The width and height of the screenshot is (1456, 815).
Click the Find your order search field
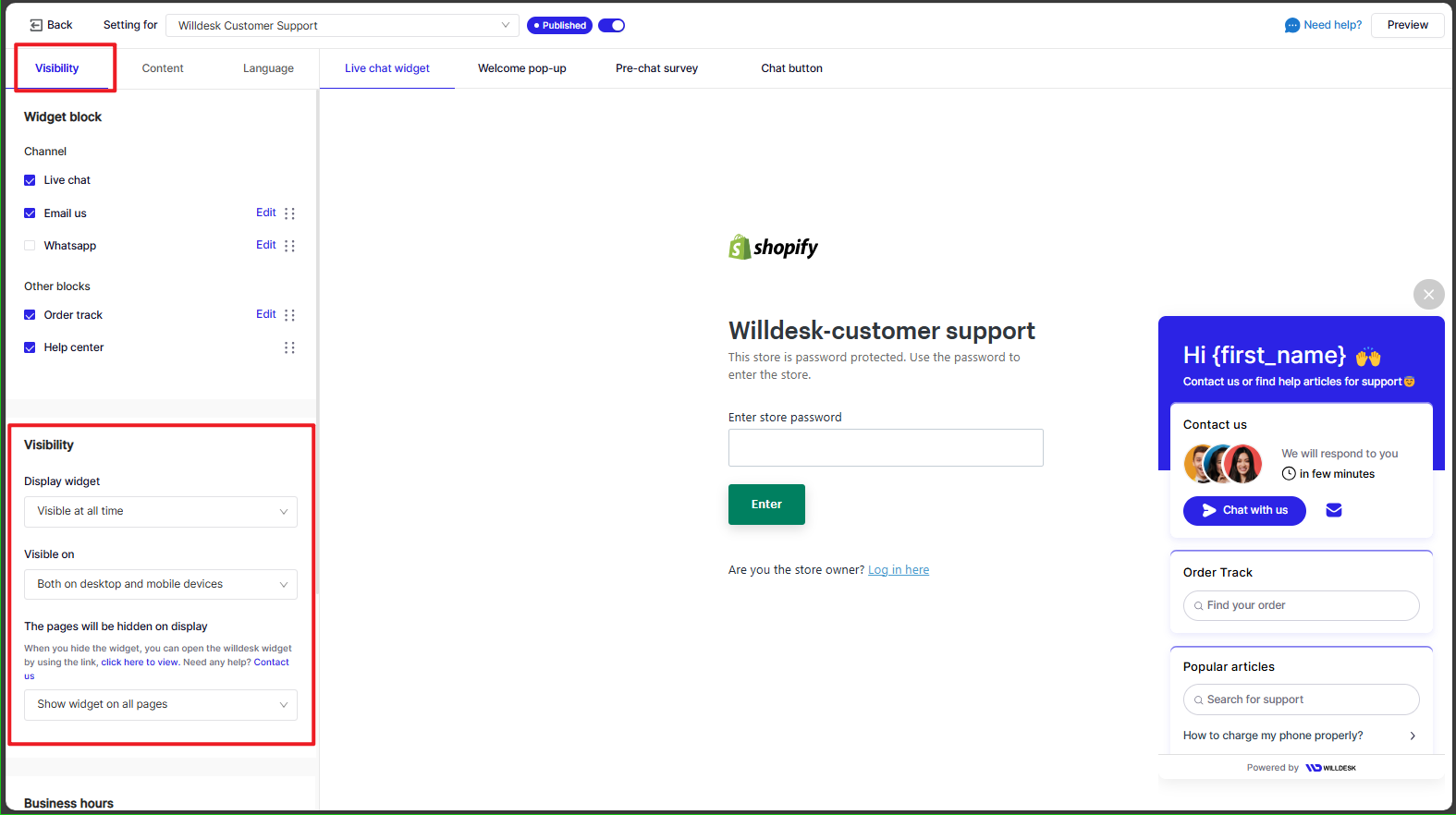click(1301, 605)
